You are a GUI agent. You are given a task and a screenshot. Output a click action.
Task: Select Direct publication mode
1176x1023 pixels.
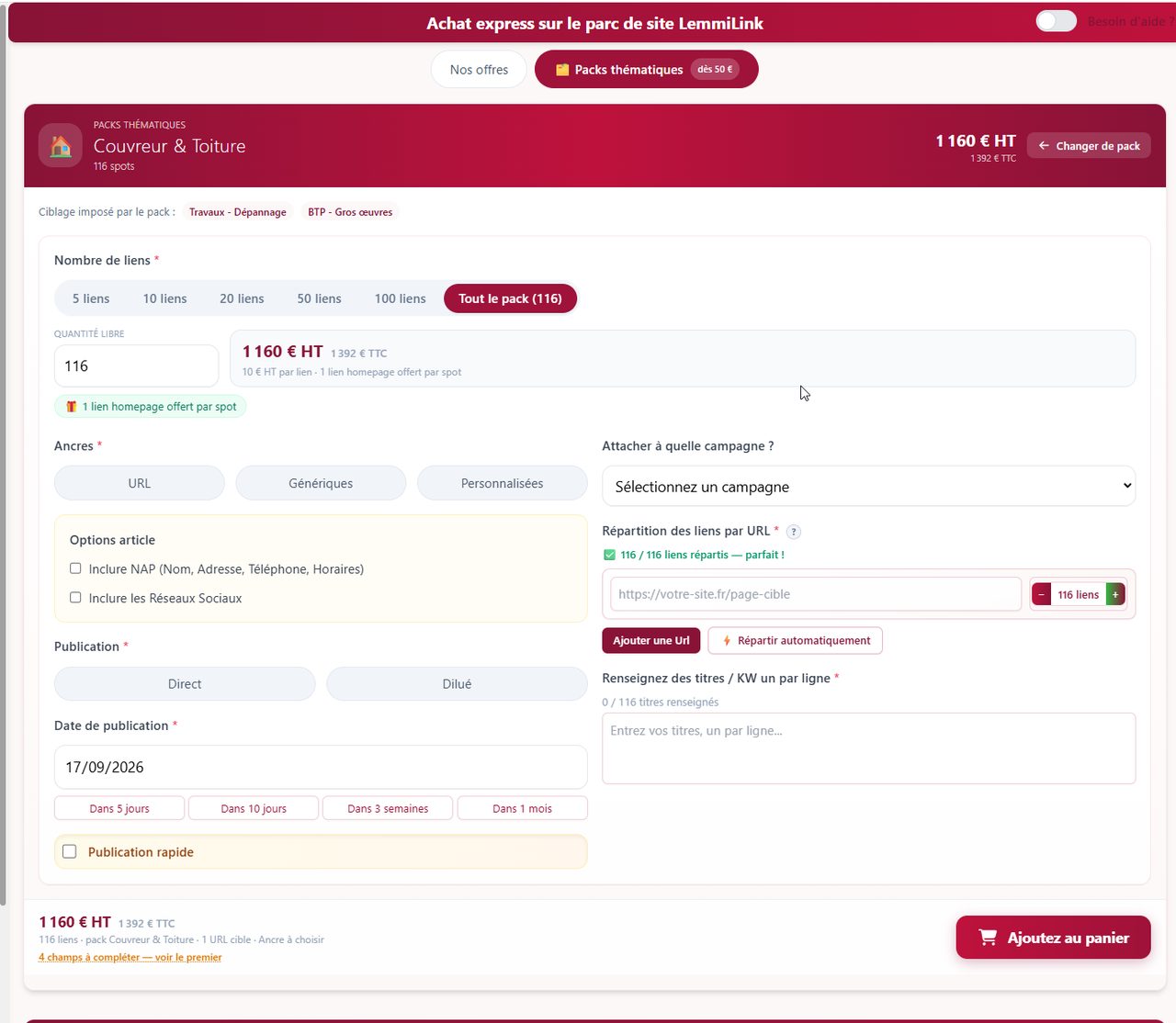click(x=185, y=684)
